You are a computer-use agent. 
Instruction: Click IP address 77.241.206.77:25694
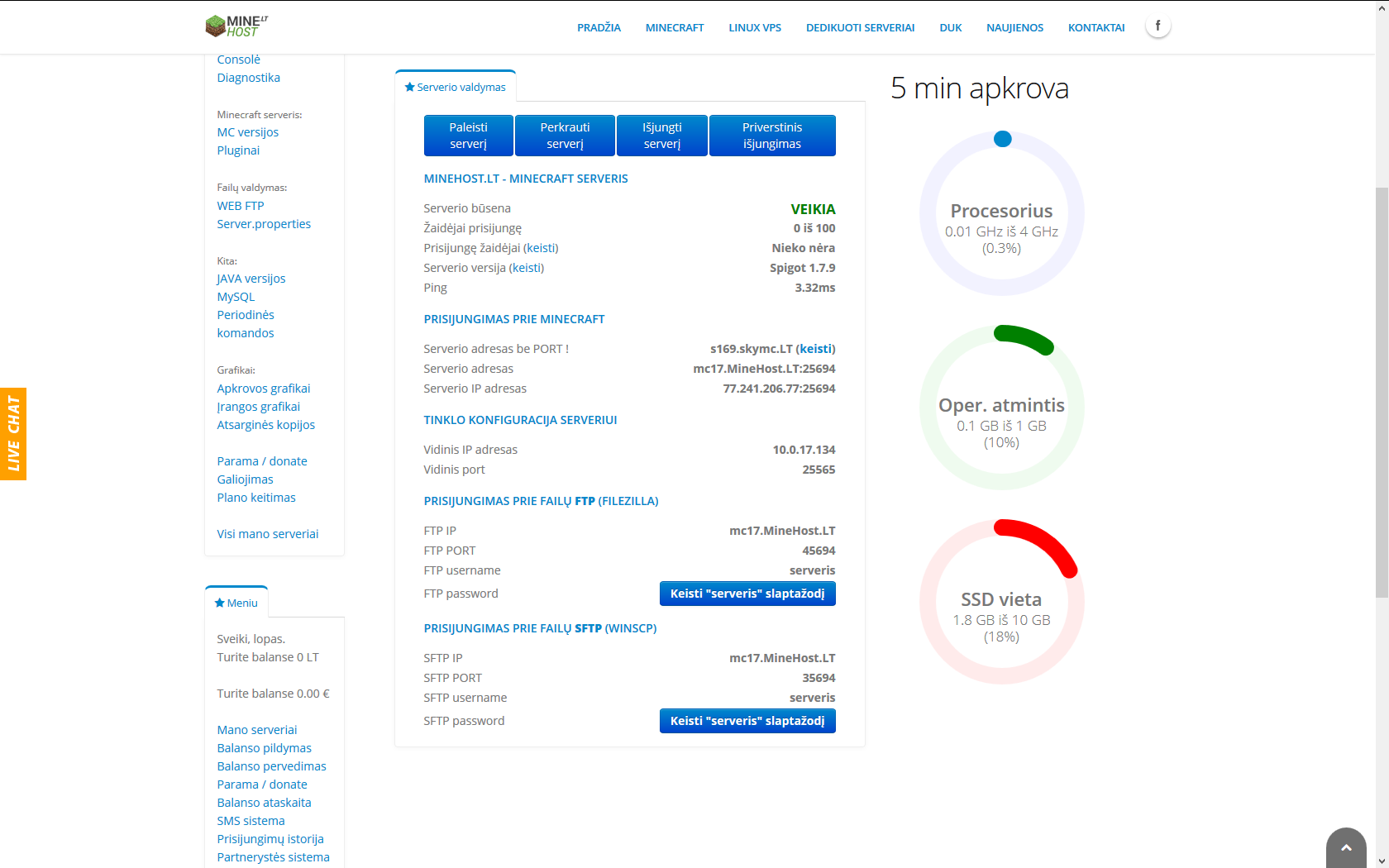[779, 389]
